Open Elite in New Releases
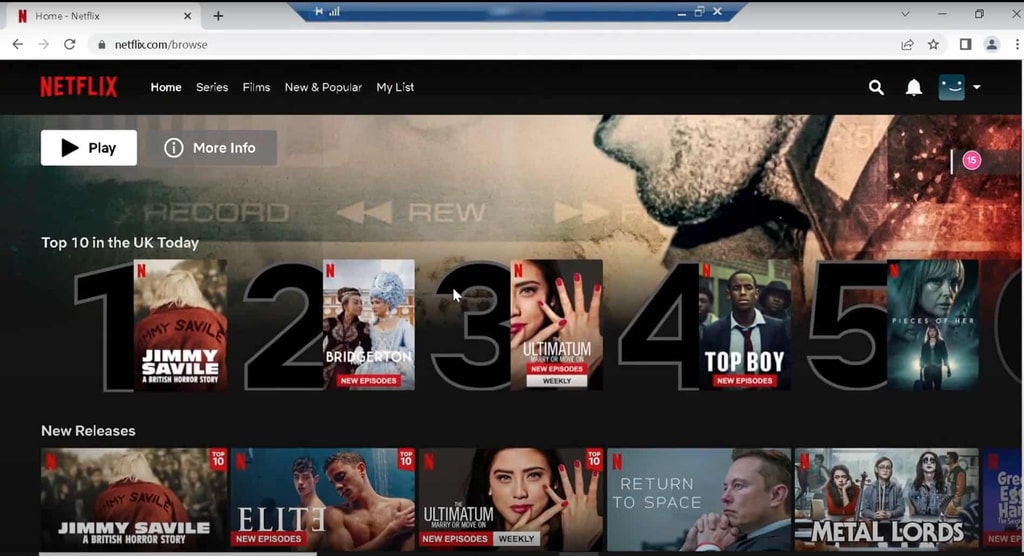Screen dimensions: 1024x556 pyautogui.click(x=323, y=499)
